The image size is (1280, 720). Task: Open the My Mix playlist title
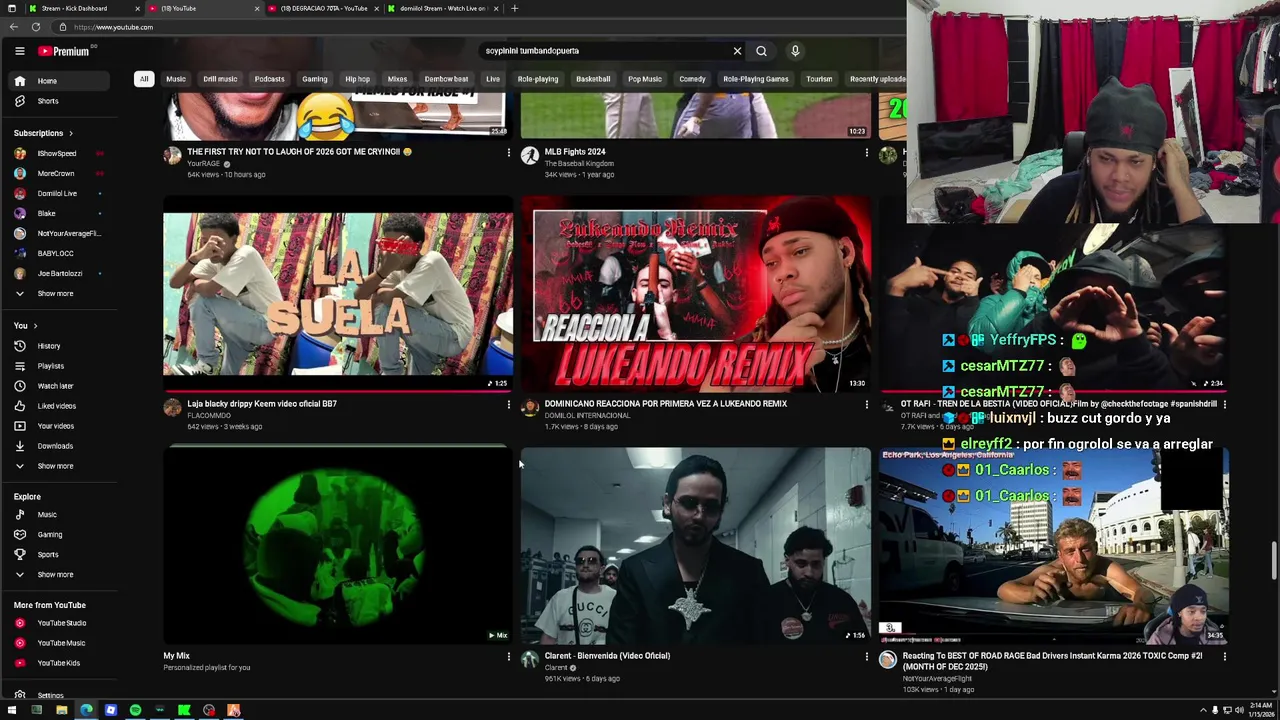176,656
